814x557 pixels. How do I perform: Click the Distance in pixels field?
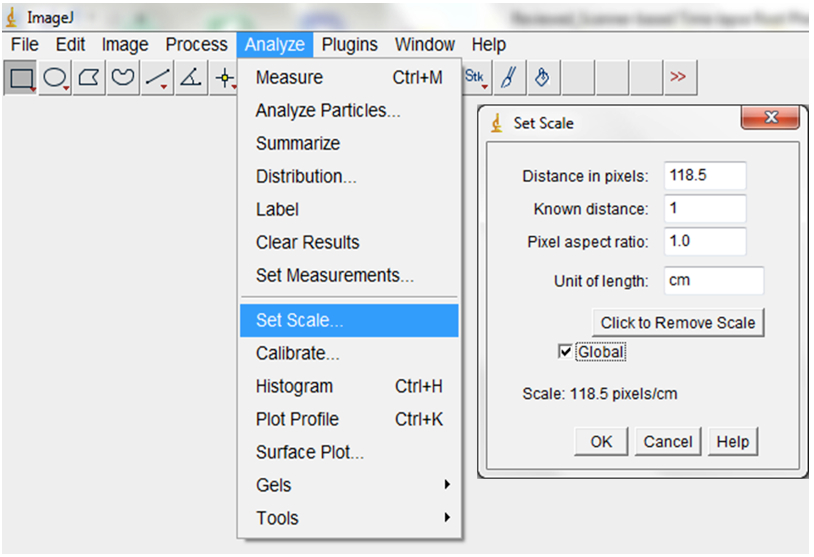click(x=705, y=175)
